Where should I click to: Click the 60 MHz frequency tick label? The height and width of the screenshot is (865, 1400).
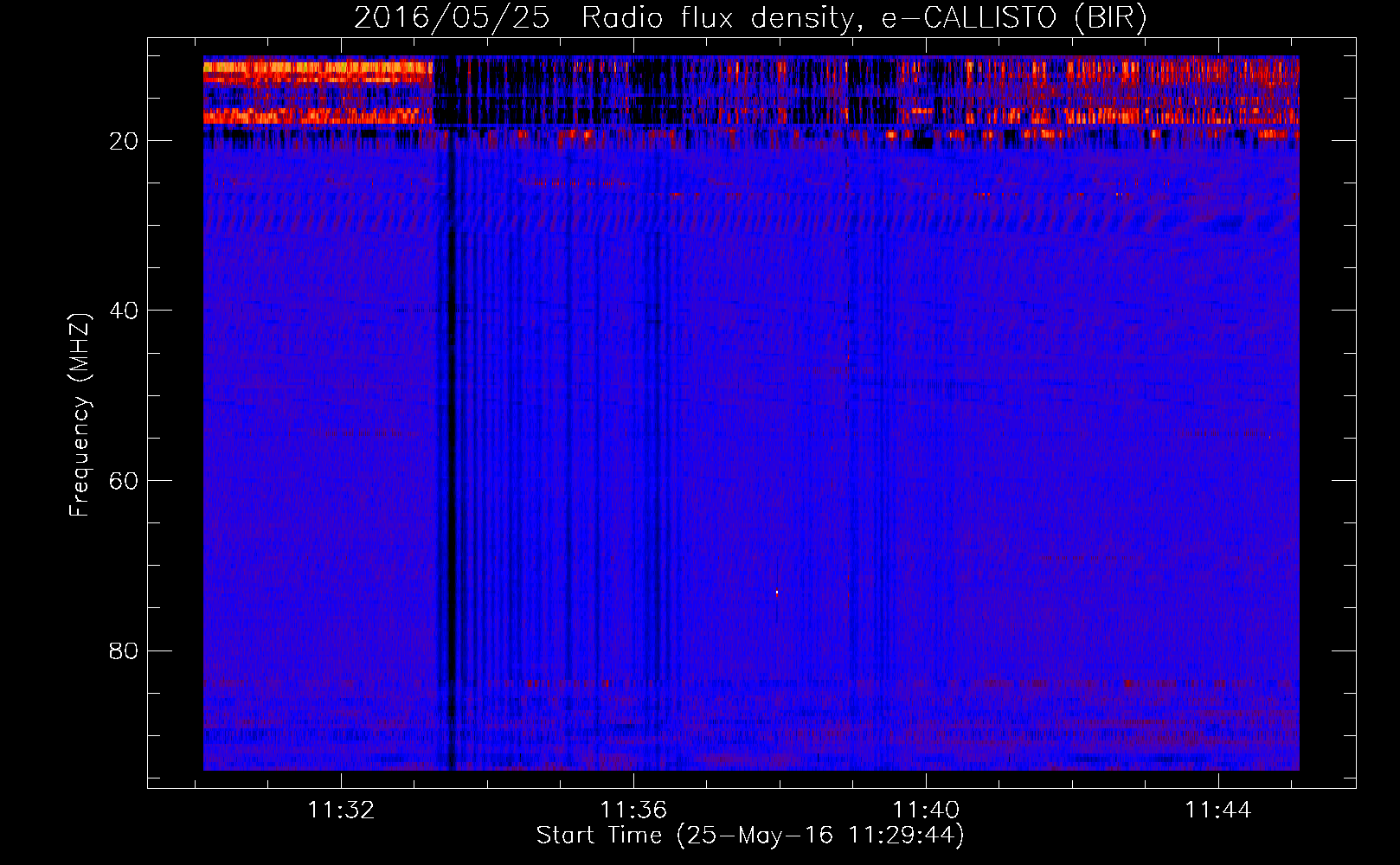[x=124, y=481]
